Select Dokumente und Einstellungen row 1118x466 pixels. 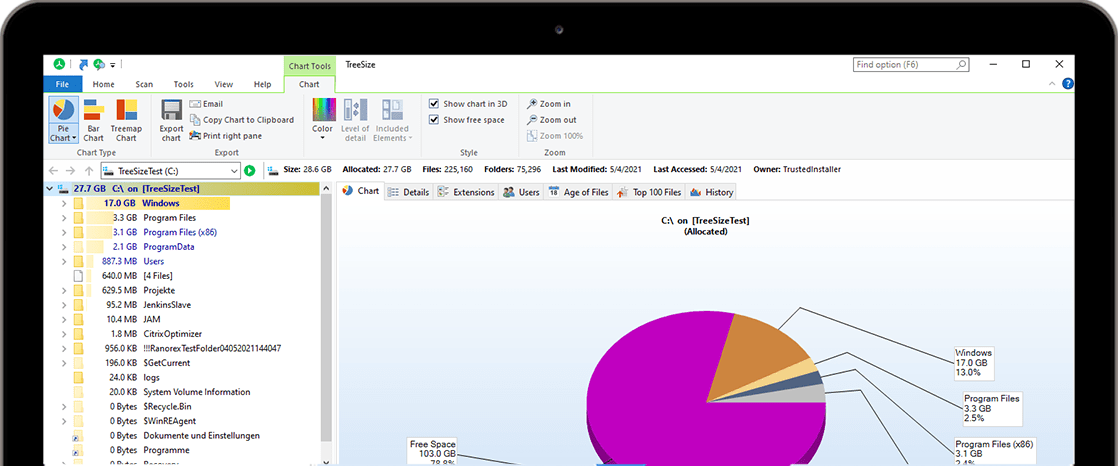point(183,435)
